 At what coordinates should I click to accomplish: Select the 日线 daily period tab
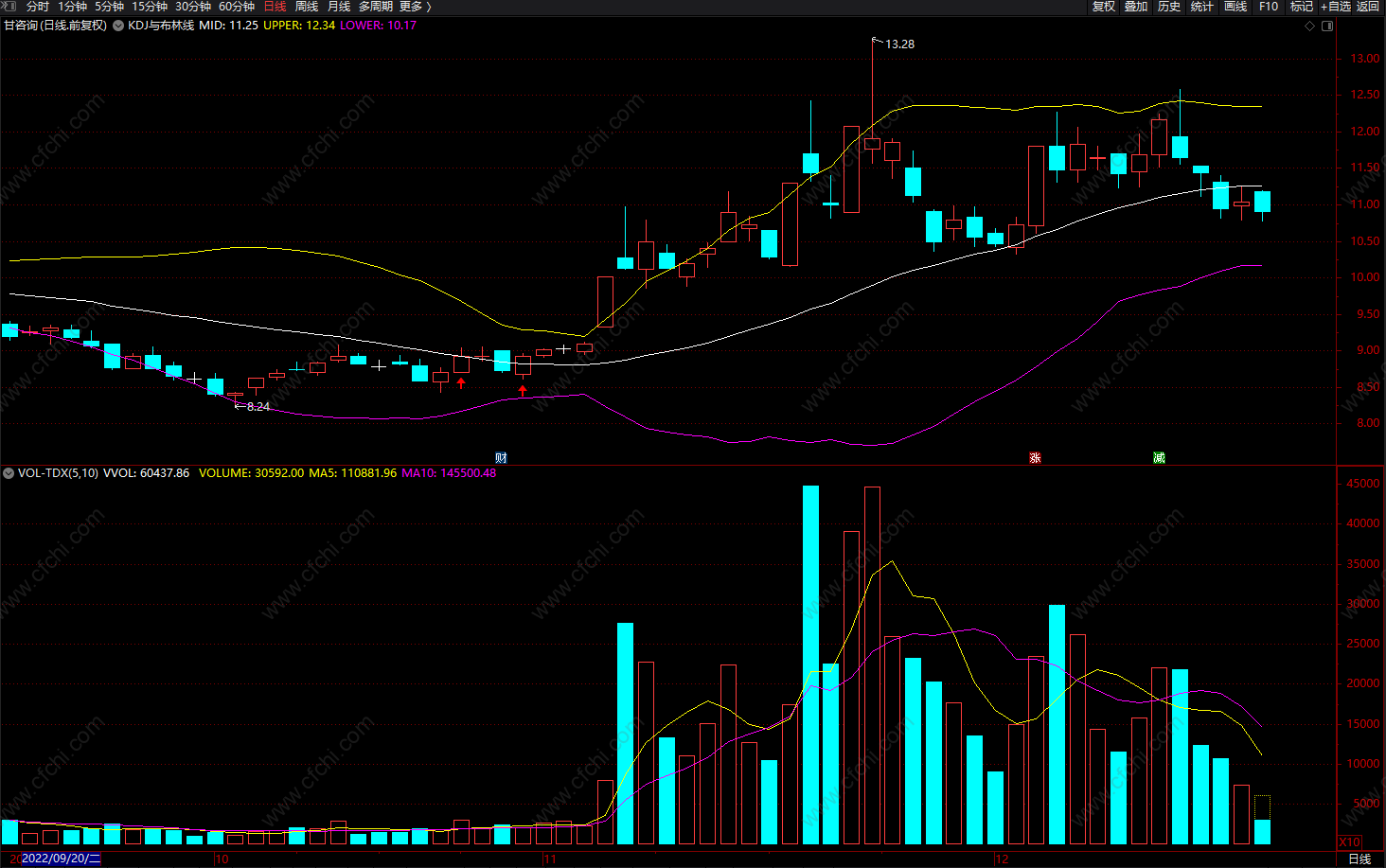275,7
